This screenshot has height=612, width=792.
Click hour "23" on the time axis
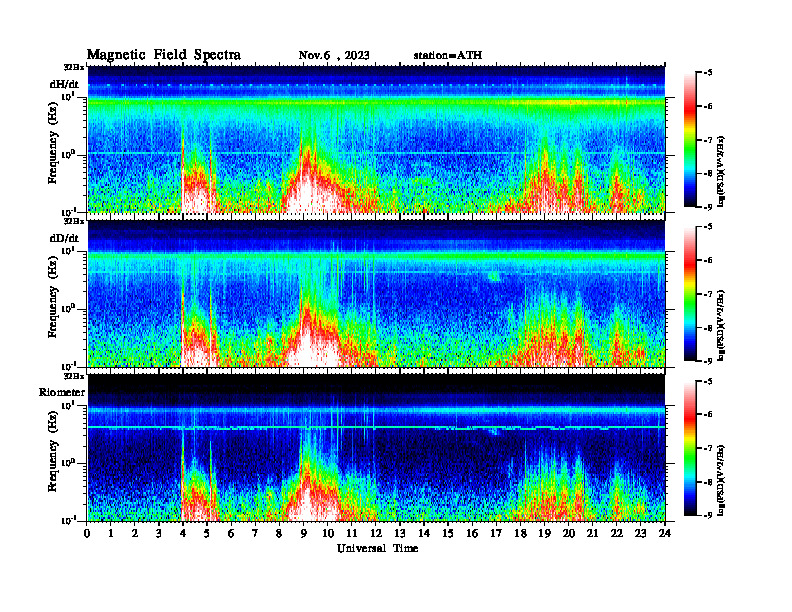pos(640,534)
